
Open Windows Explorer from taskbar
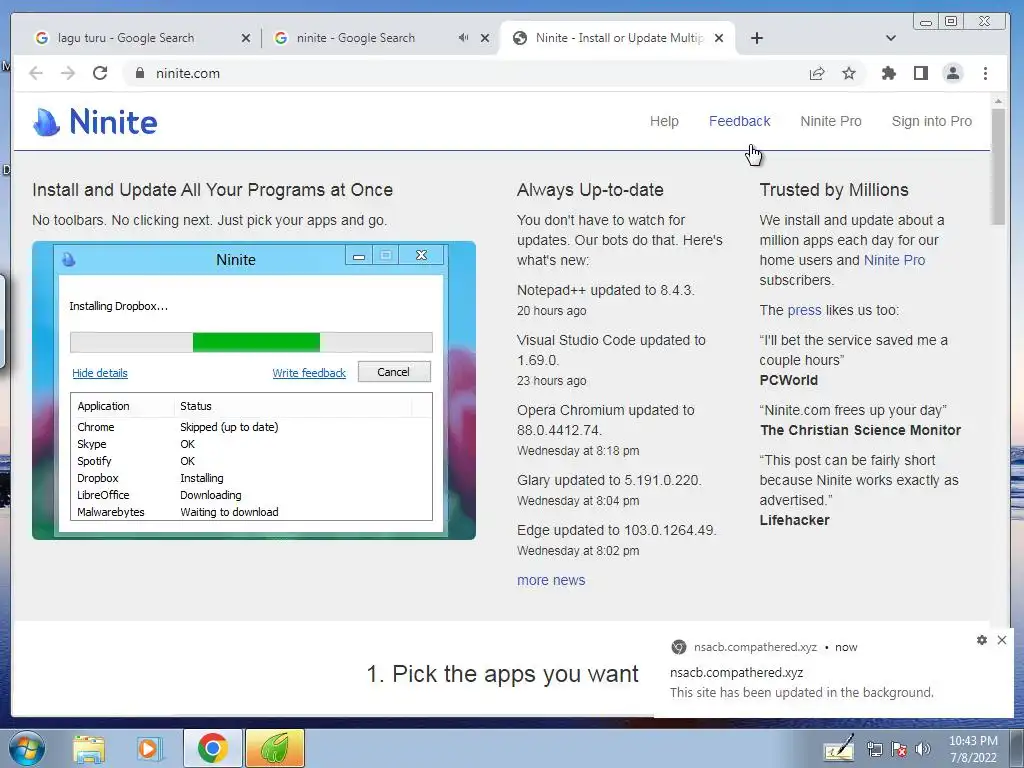pos(89,748)
